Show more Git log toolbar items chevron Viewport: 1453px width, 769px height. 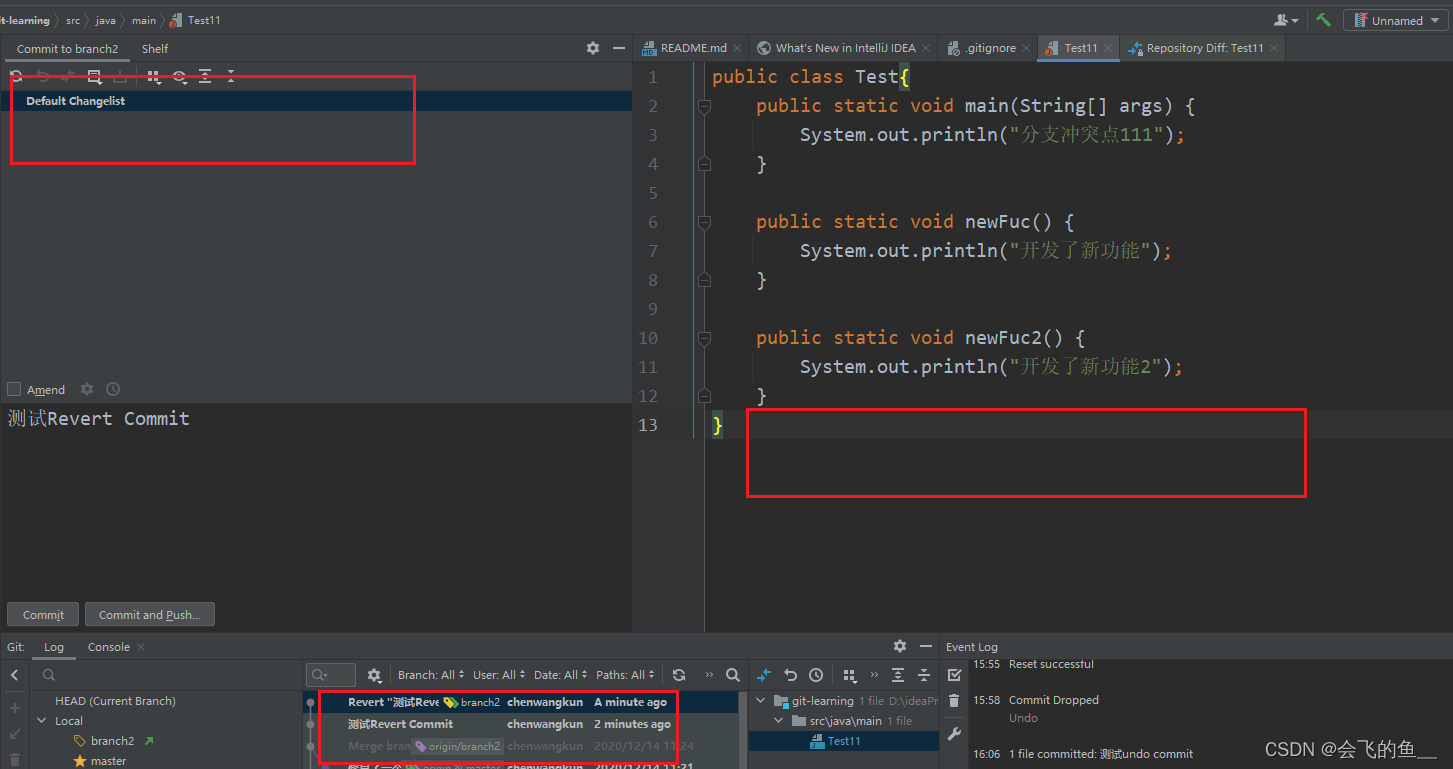click(x=709, y=675)
